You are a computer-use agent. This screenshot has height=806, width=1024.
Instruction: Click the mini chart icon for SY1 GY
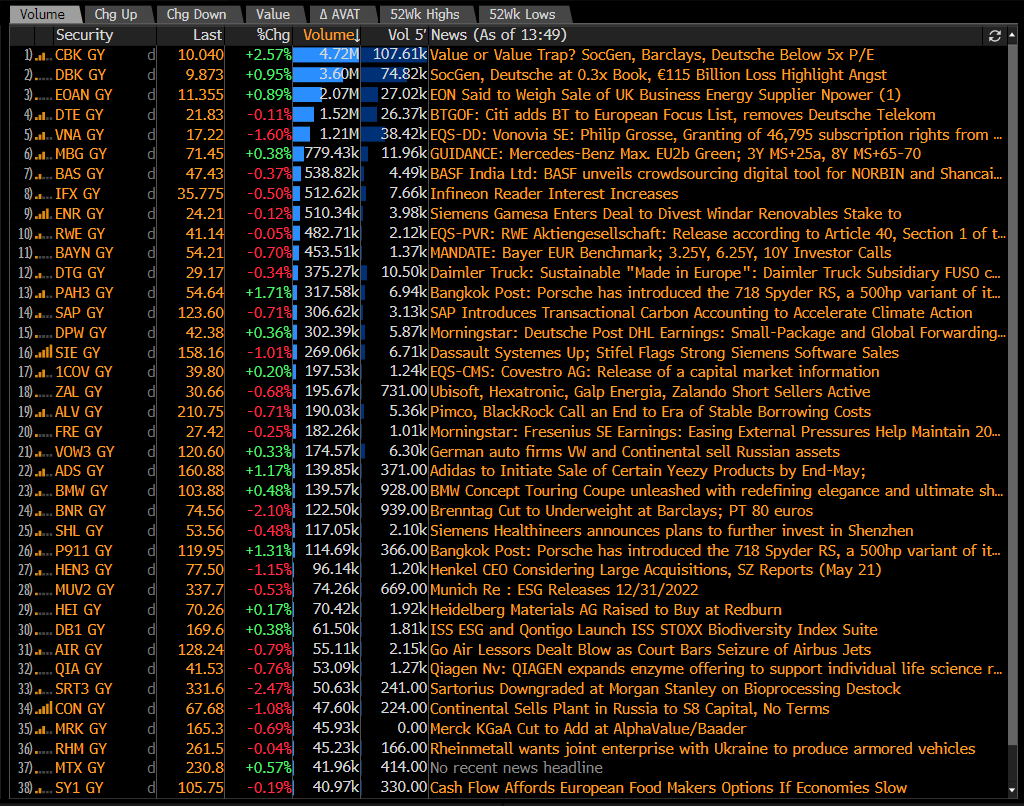[44, 789]
